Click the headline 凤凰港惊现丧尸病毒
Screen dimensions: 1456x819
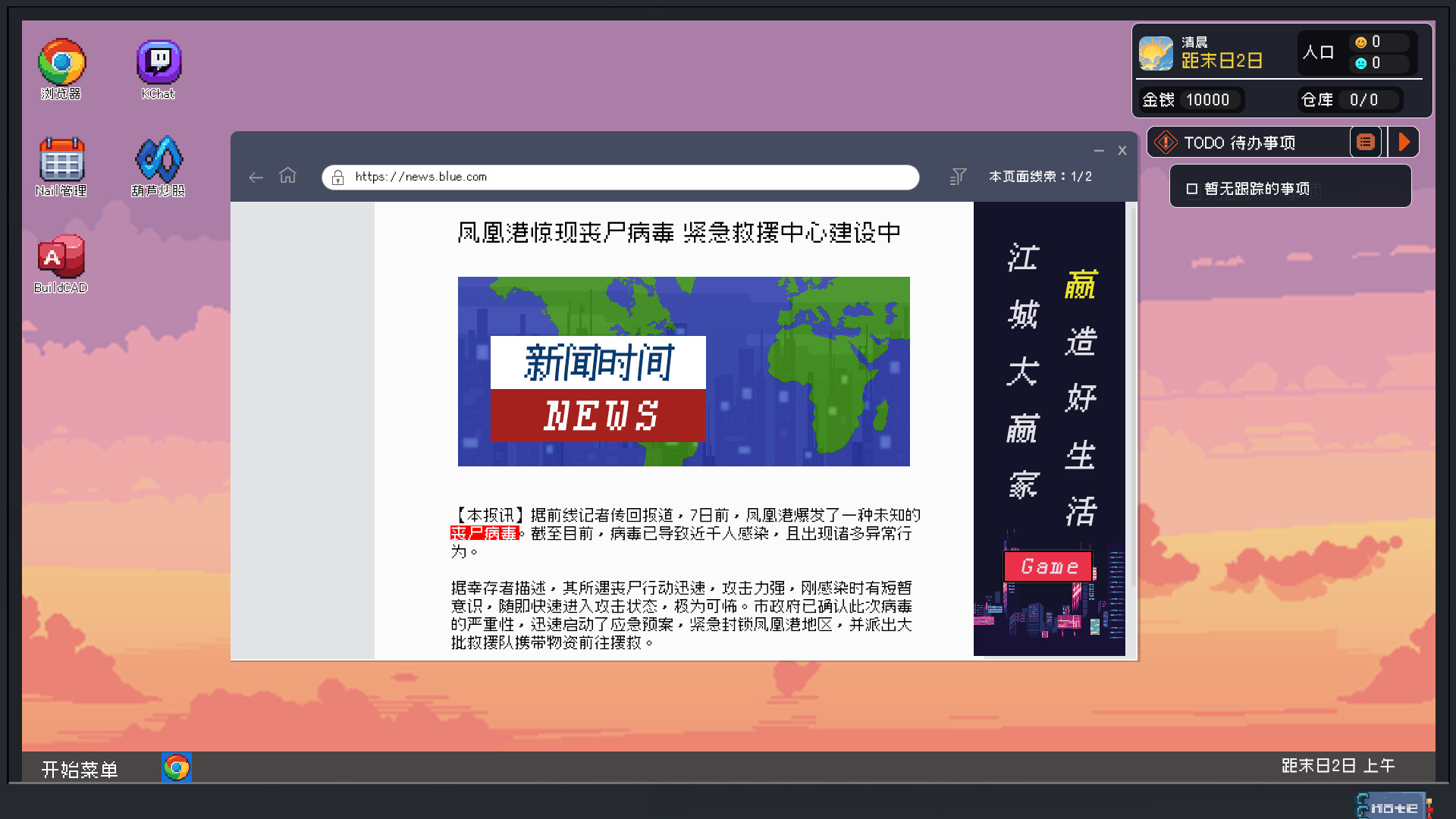coord(566,232)
